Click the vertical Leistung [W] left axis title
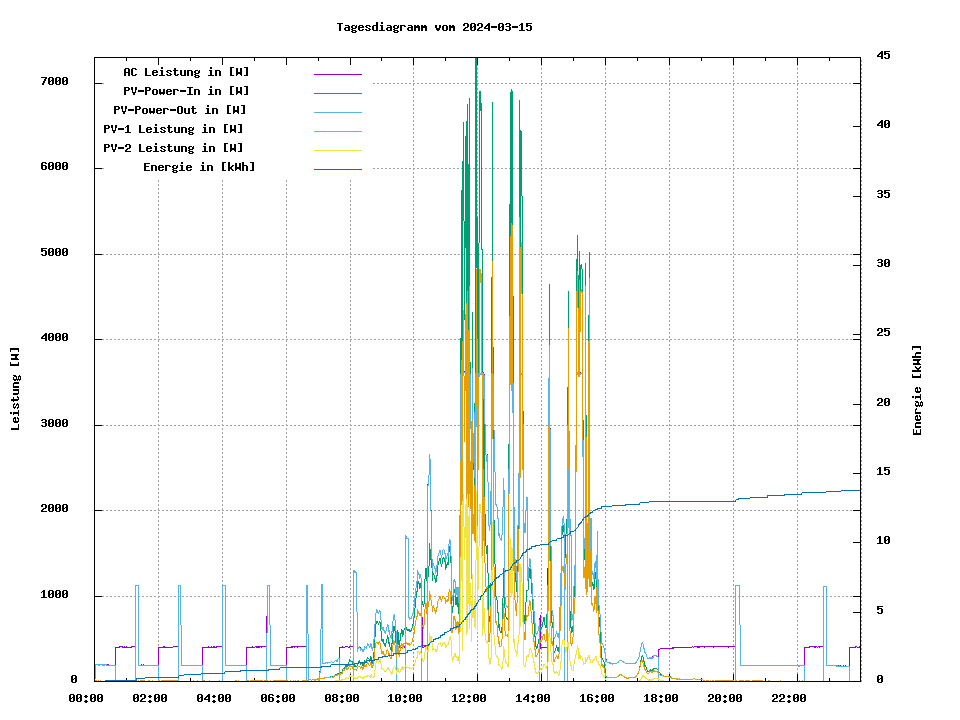Image resolution: width=960 pixels, height=720 pixels. click(15, 388)
